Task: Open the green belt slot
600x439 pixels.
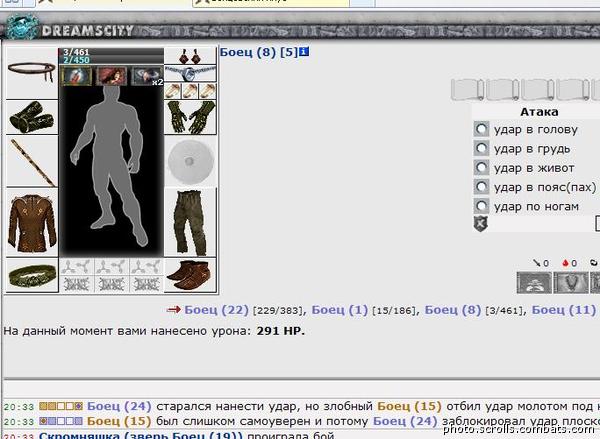Action: pos(32,275)
